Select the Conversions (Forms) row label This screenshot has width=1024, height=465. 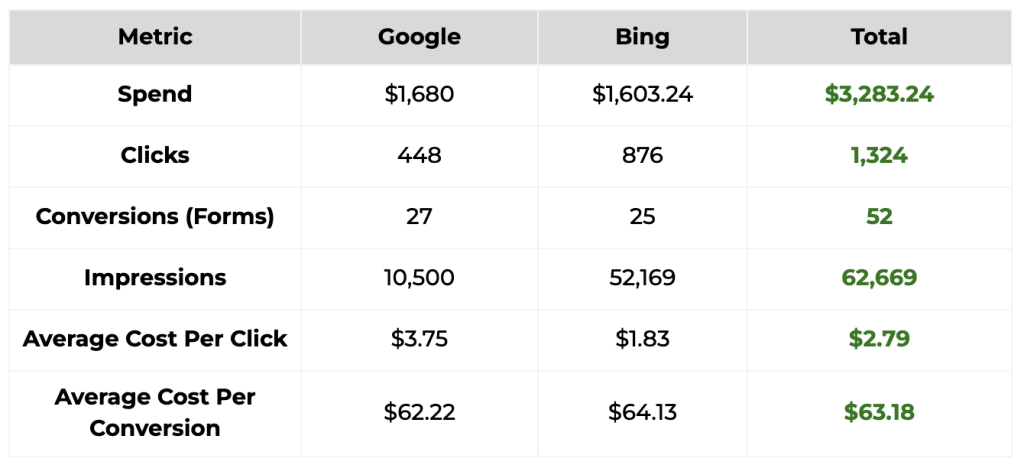pyautogui.click(x=155, y=216)
